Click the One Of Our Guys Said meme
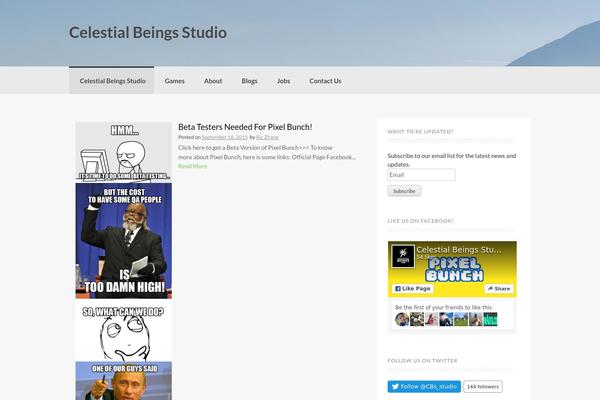Image resolution: width=600 pixels, height=400 pixels. pos(124,381)
